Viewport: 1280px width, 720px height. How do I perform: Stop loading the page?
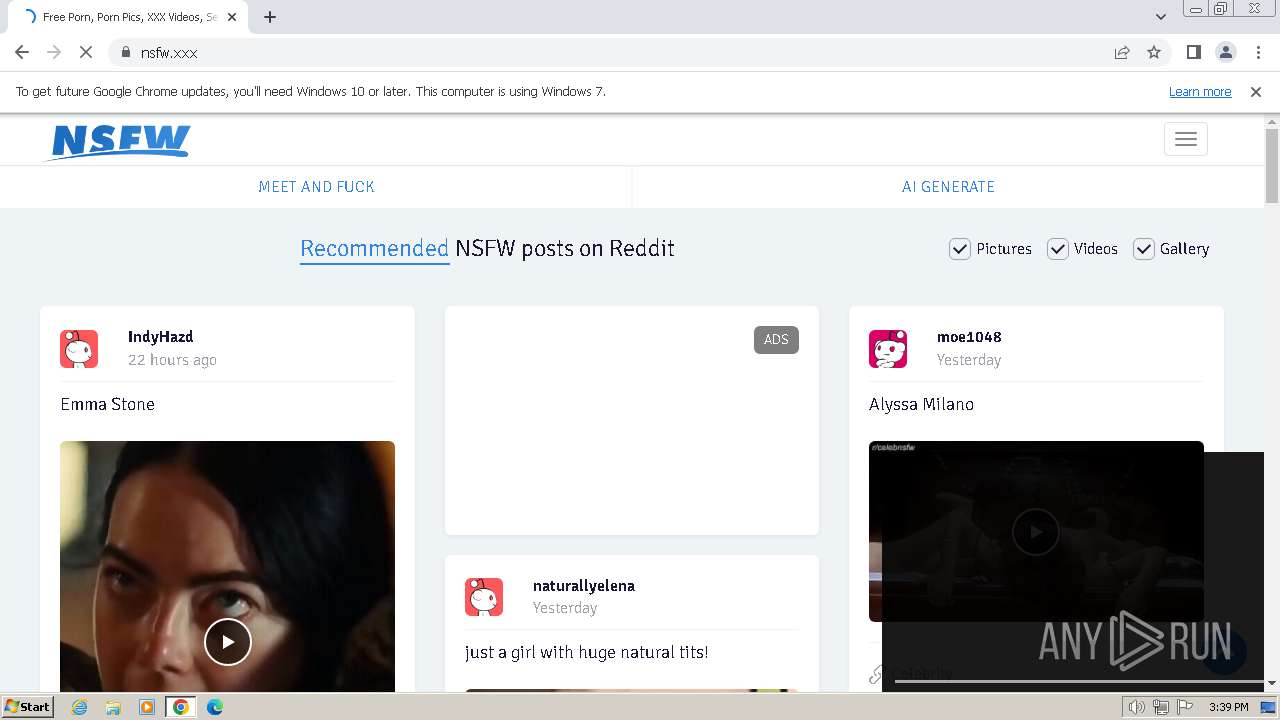(86, 52)
